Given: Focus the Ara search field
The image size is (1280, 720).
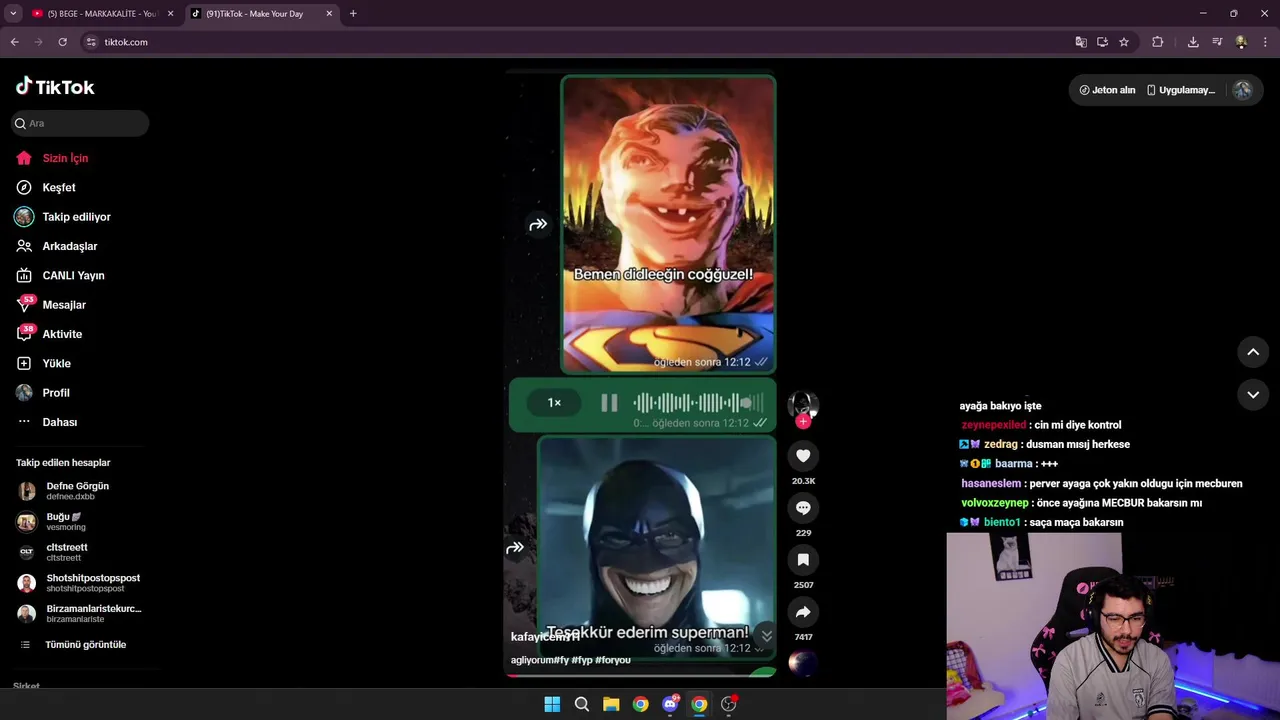Looking at the screenshot, I should (x=80, y=123).
